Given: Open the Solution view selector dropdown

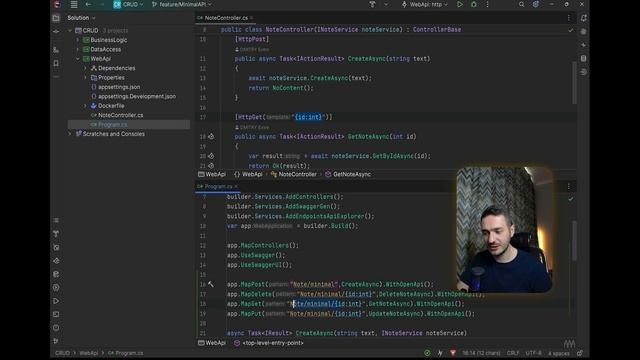Looking at the screenshot, I should (81, 18).
